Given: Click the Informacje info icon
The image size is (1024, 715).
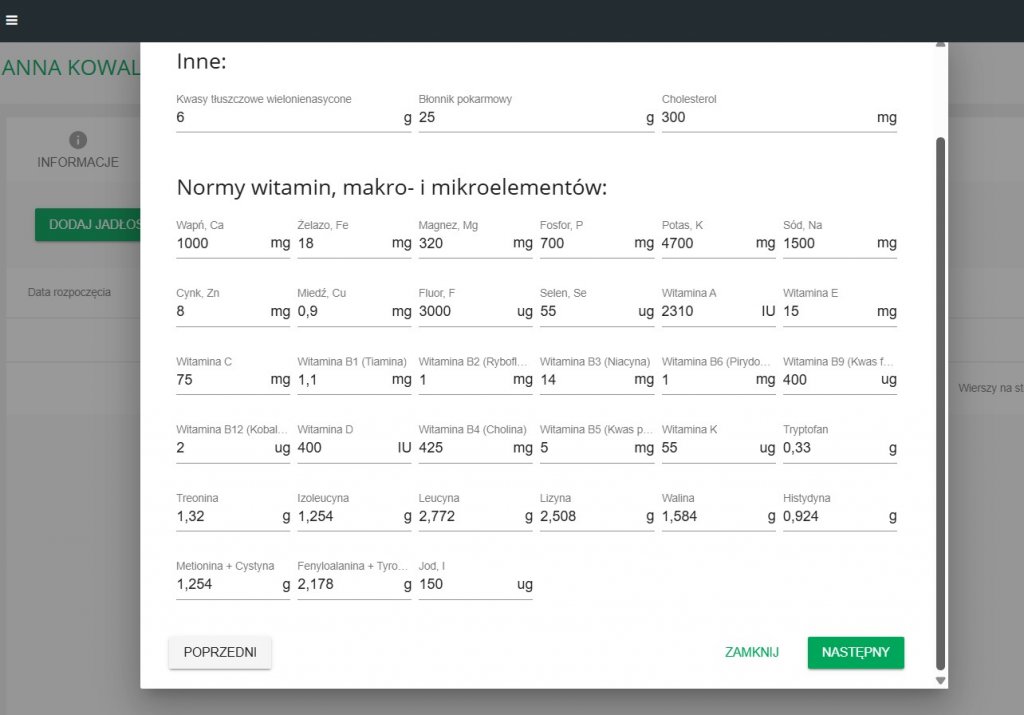Looking at the screenshot, I should (x=78, y=140).
